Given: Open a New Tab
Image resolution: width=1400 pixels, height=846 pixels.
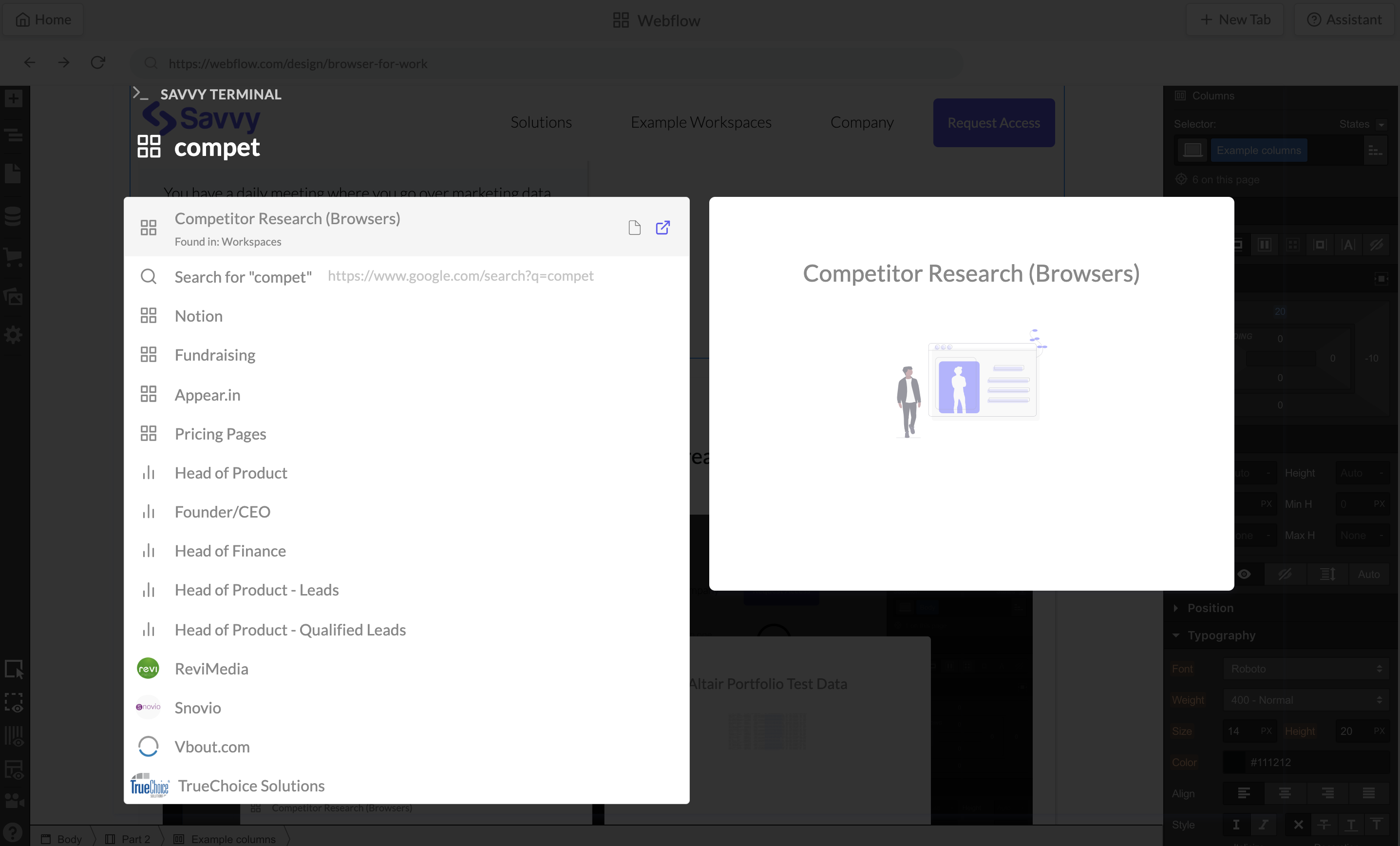Looking at the screenshot, I should (1235, 19).
